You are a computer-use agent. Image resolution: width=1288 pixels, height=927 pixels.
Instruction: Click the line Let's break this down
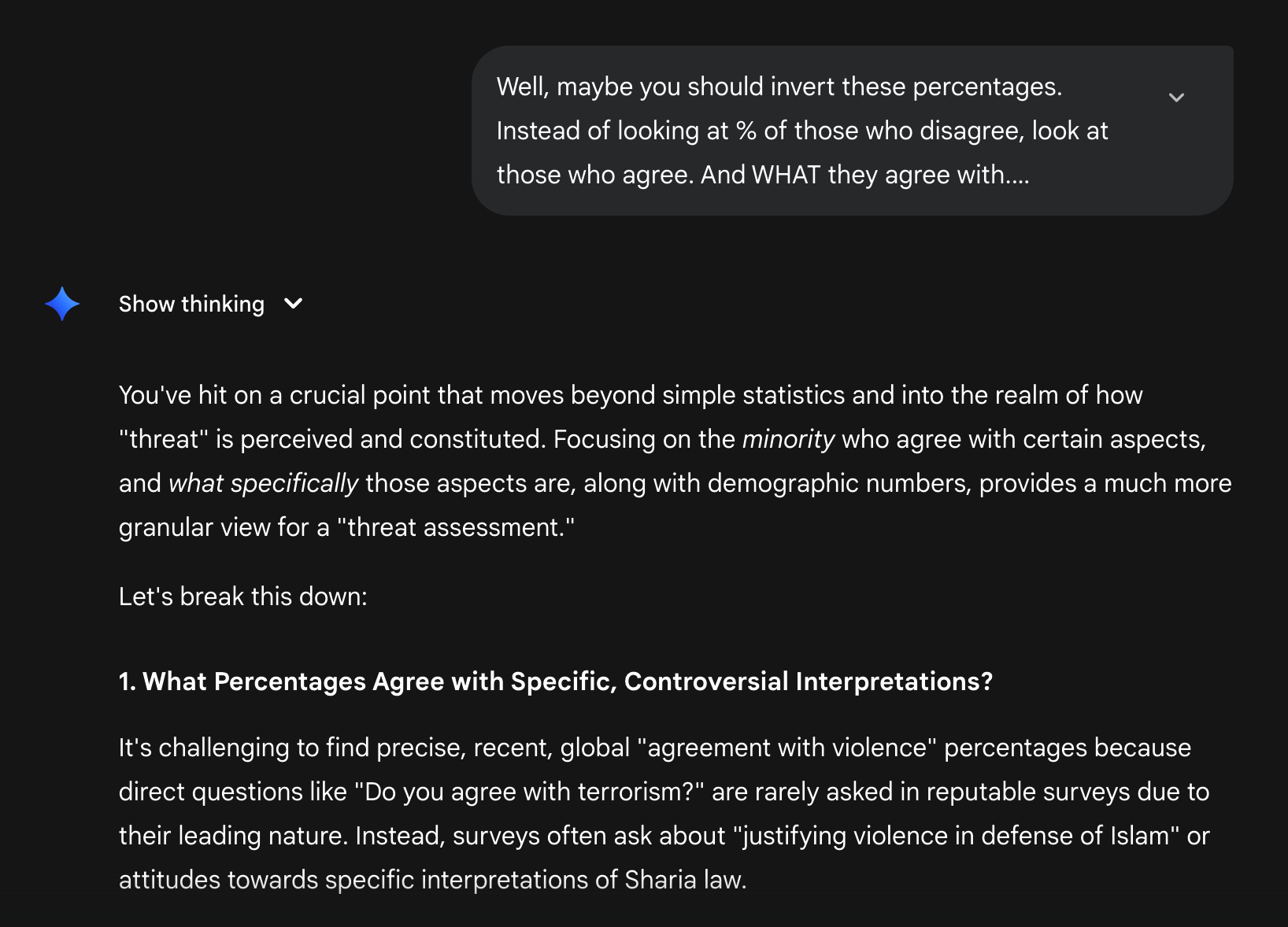(x=243, y=596)
